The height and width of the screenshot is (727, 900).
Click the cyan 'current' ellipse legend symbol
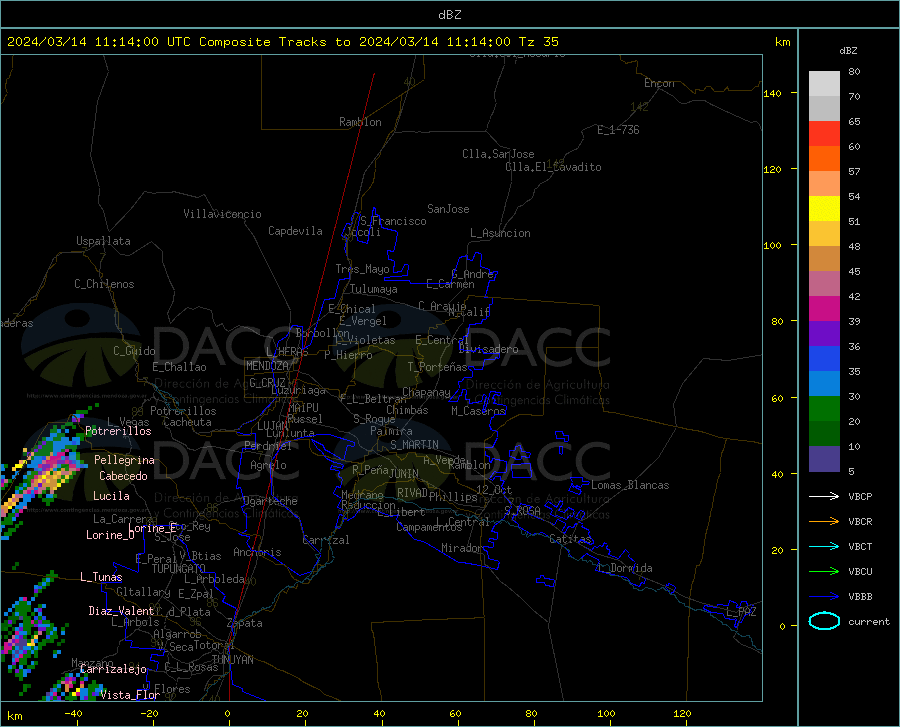tap(824, 621)
